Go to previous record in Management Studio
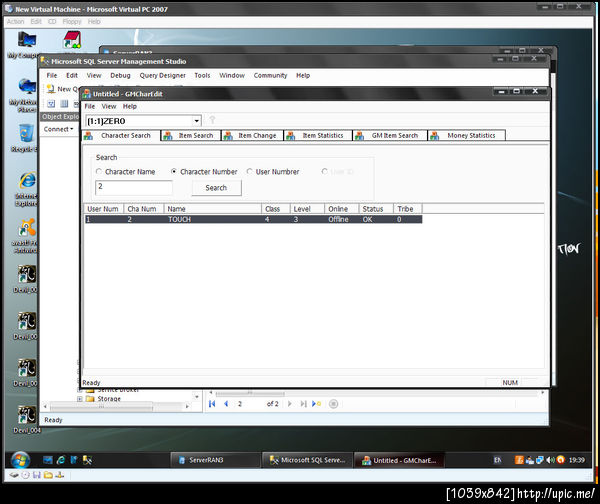The image size is (600, 504). [x=226, y=404]
